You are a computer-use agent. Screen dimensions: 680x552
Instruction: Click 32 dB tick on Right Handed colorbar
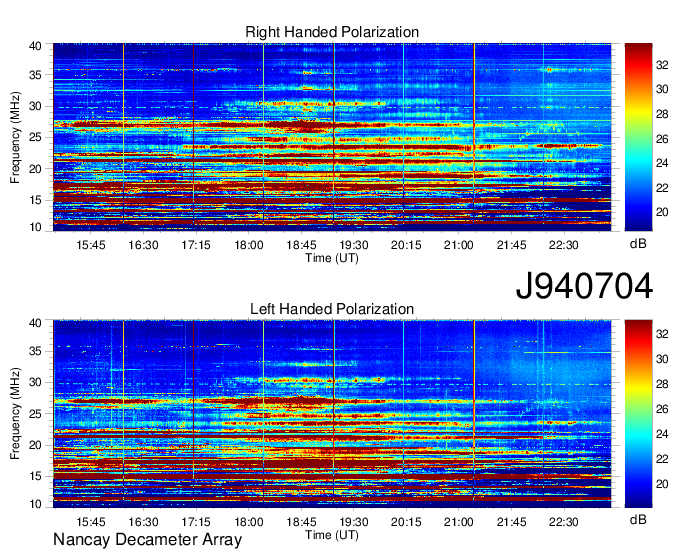662,65
